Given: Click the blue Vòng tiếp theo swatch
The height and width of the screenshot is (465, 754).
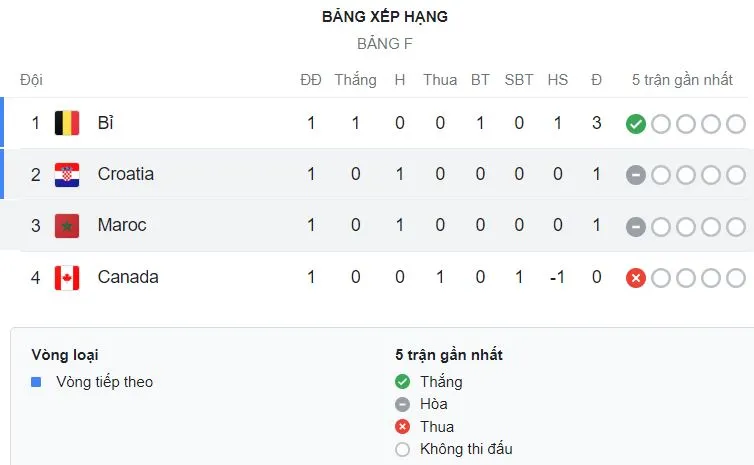Looking at the screenshot, I should pos(37,381).
